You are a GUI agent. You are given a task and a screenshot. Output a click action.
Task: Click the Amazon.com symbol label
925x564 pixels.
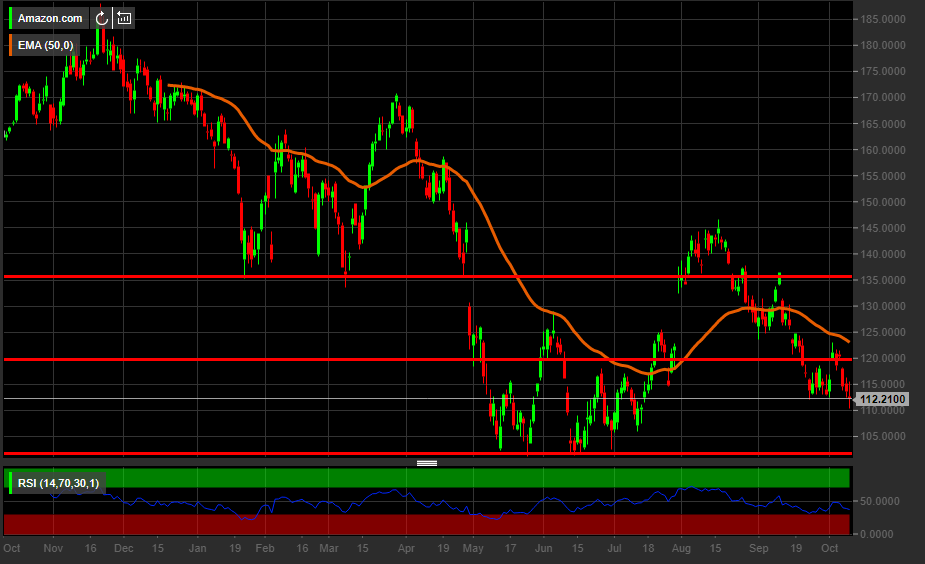click(x=50, y=18)
